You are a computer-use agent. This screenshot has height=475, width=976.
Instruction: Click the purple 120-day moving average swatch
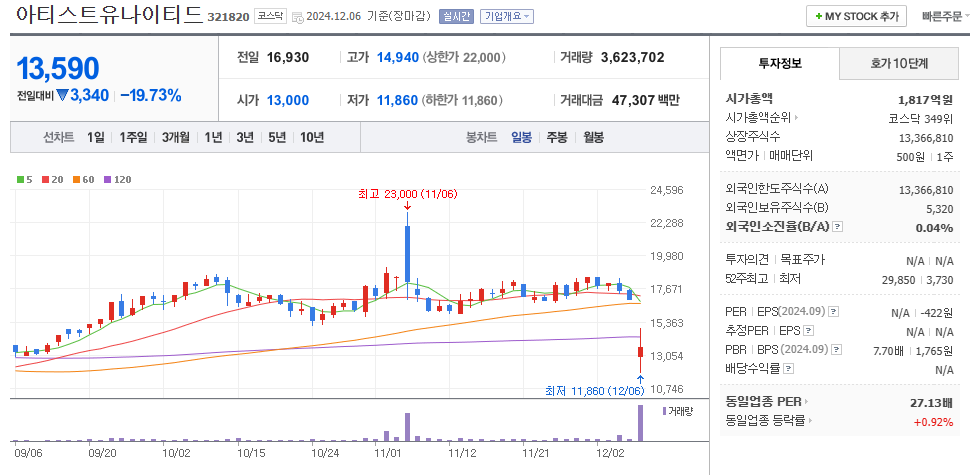click(x=108, y=180)
